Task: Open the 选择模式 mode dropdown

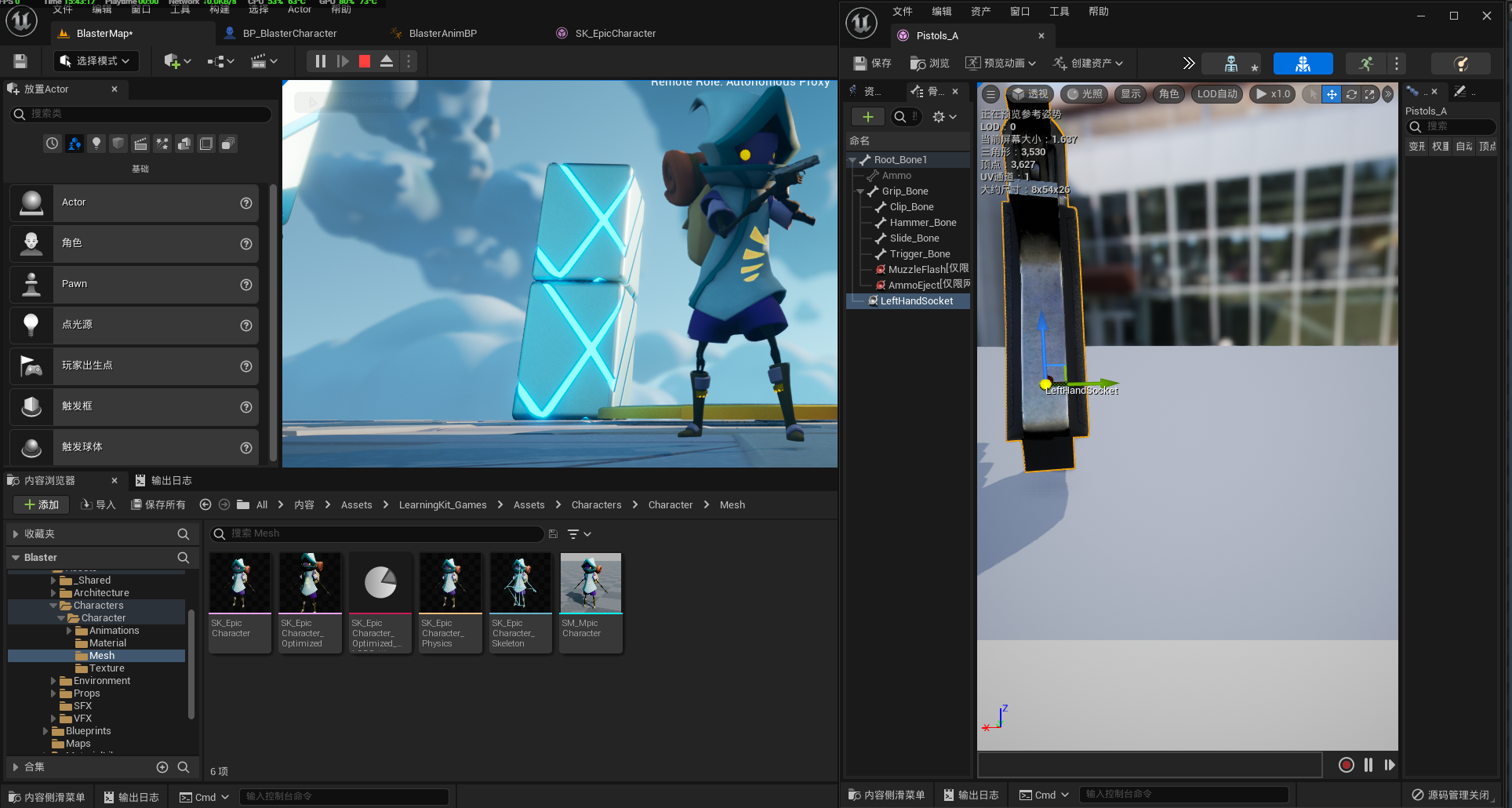Action: pos(96,61)
